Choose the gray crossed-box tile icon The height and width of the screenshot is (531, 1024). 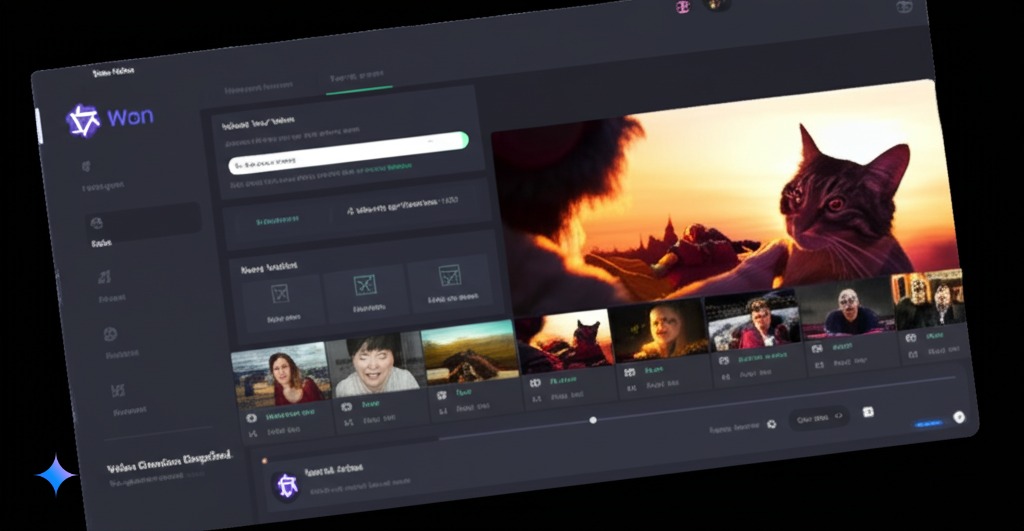click(x=280, y=293)
